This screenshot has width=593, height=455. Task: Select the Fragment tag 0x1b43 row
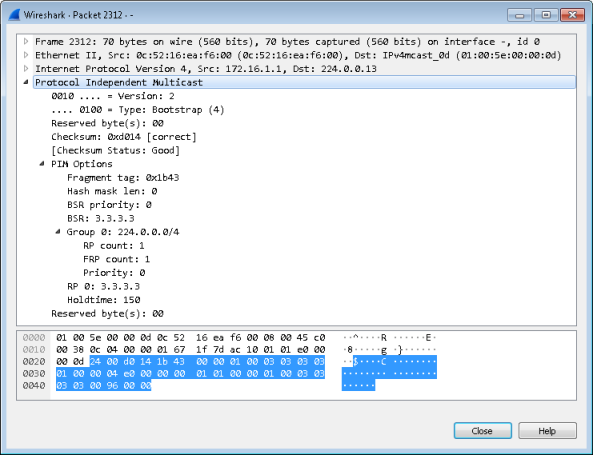click(123, 177)
